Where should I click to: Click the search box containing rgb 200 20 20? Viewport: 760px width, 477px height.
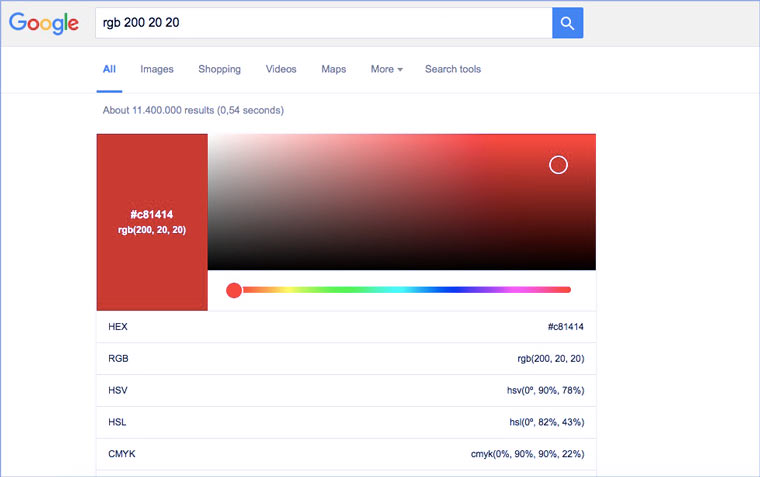(324, 23)
